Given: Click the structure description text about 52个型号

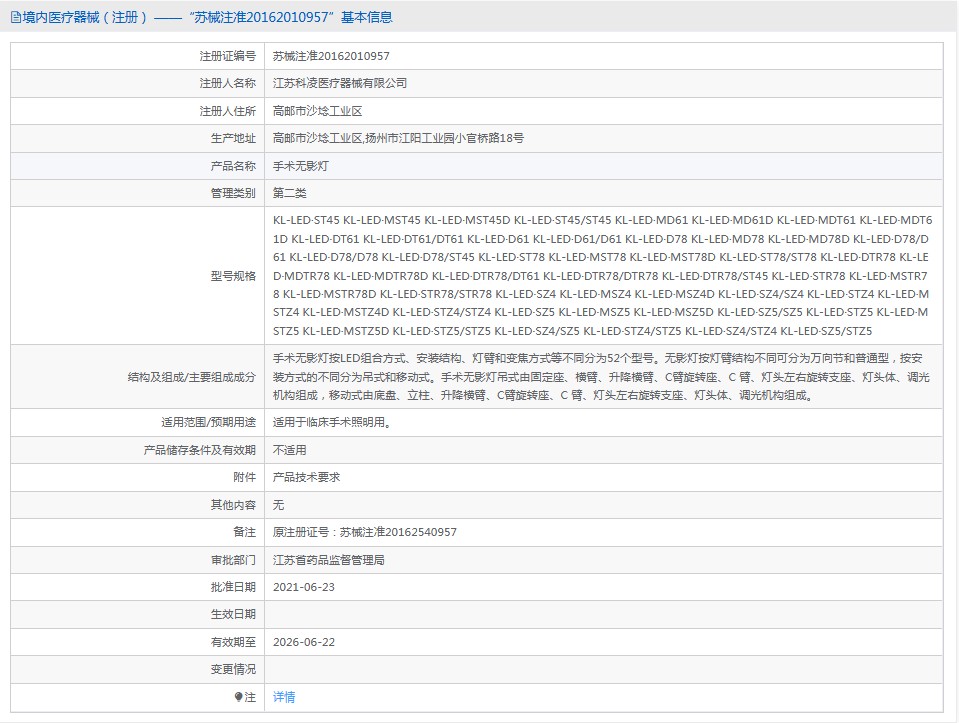Looking at the screenshot, I should point(602,376).
